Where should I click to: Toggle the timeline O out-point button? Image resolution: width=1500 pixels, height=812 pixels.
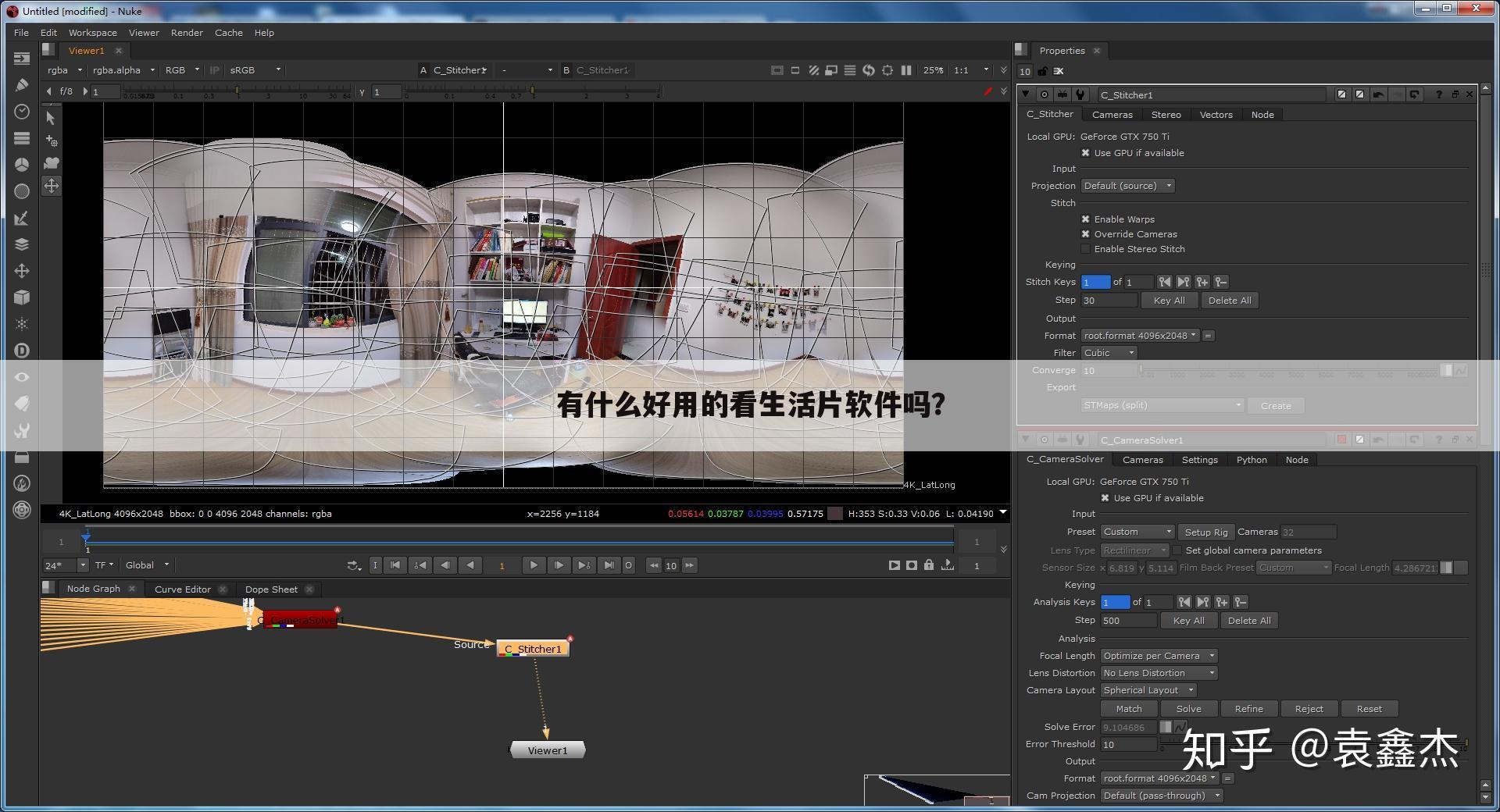tap(628, 565)
